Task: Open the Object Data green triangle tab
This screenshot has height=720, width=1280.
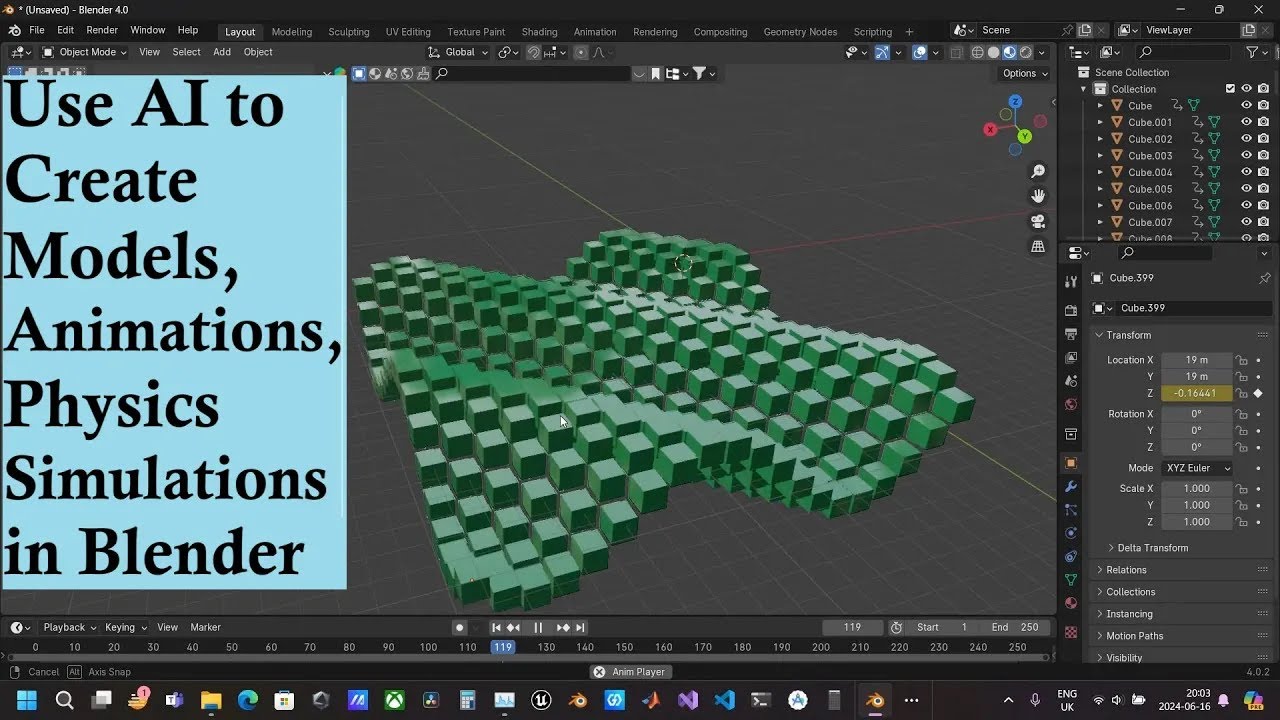Action: coord(1071,580)
